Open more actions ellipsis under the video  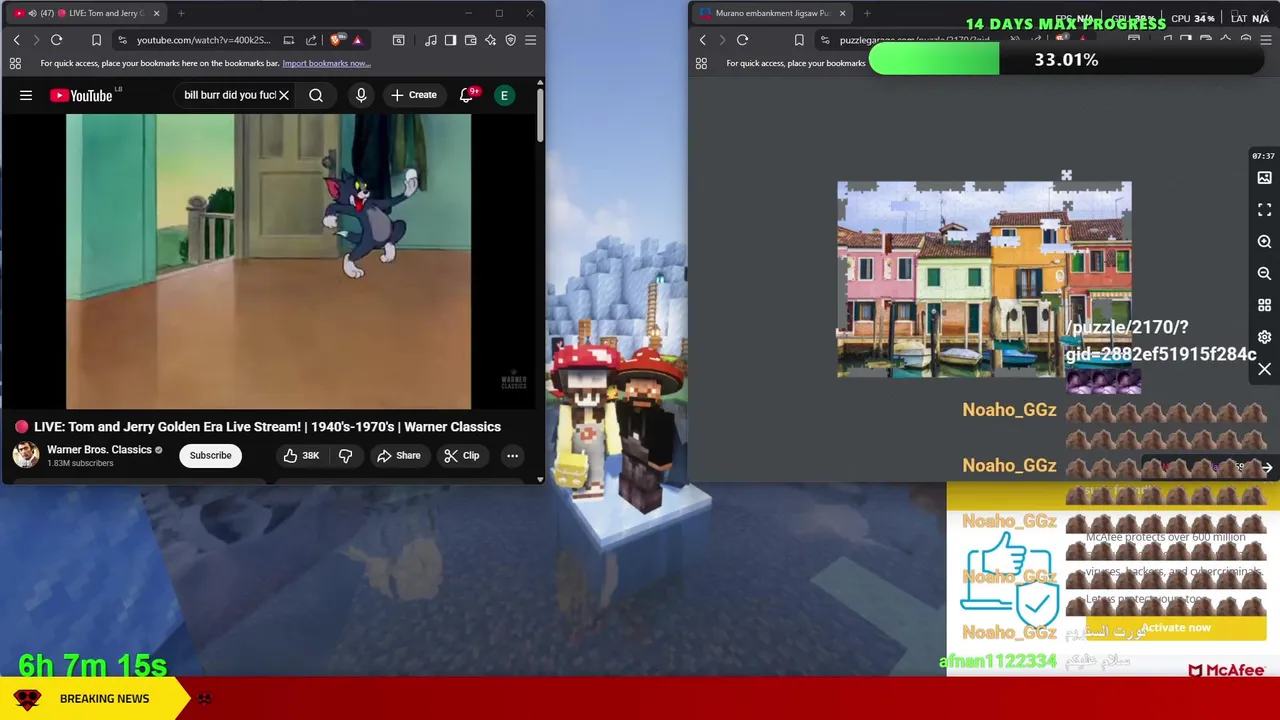512,456
